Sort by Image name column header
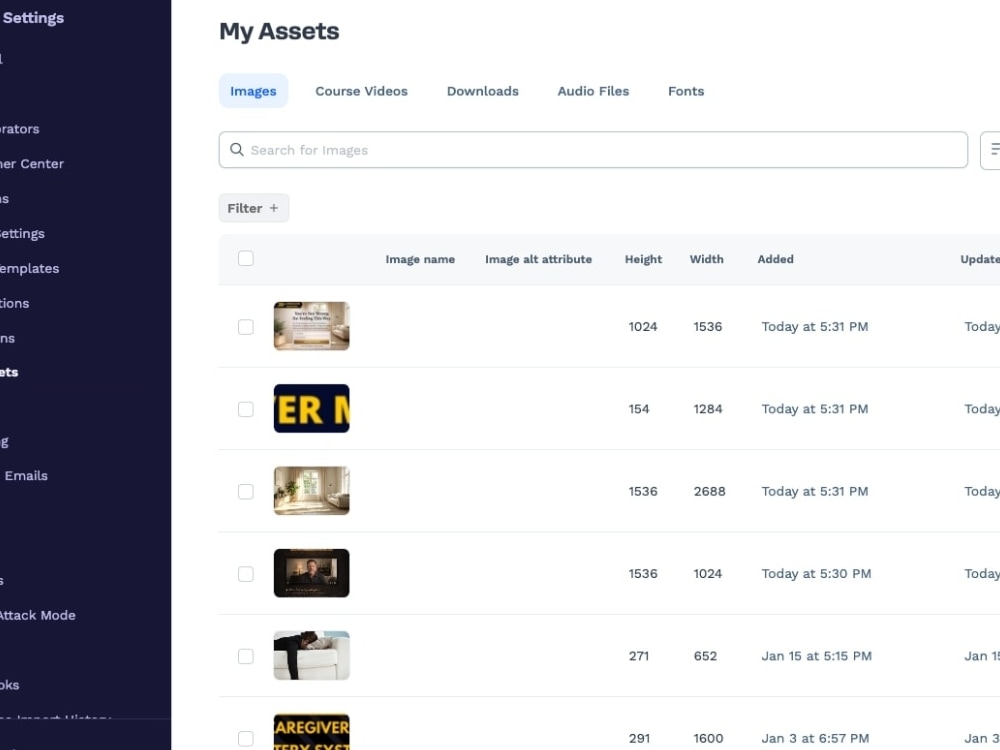 420,259
